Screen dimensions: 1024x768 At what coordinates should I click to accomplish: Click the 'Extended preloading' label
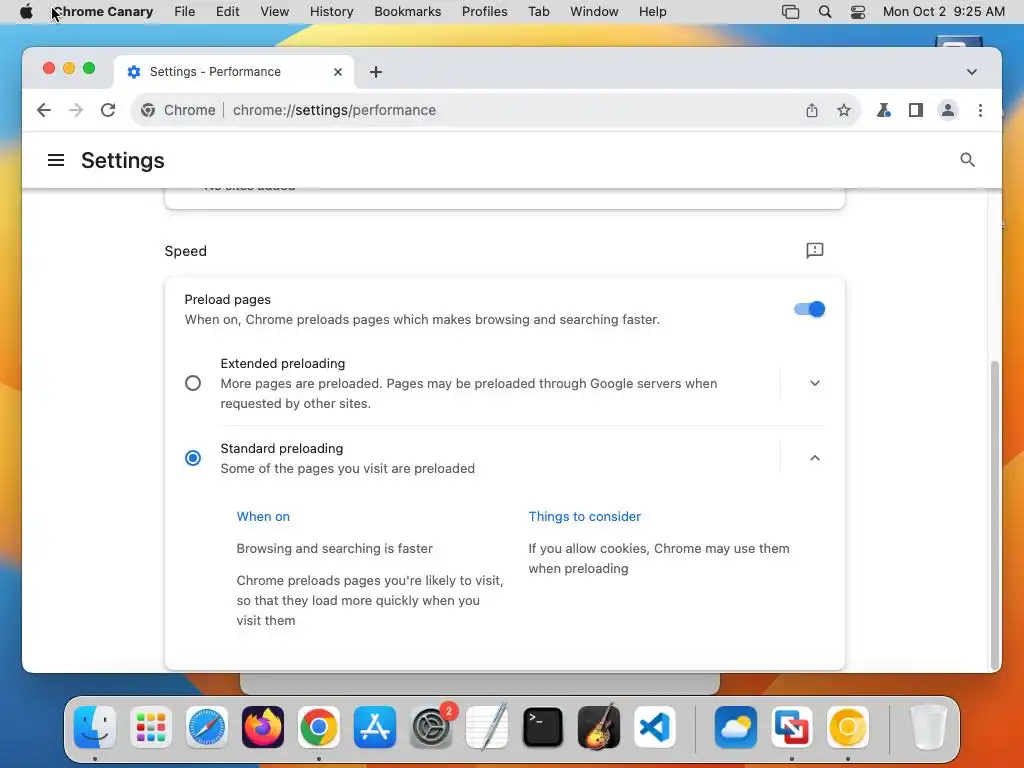(x=283, y=364)
